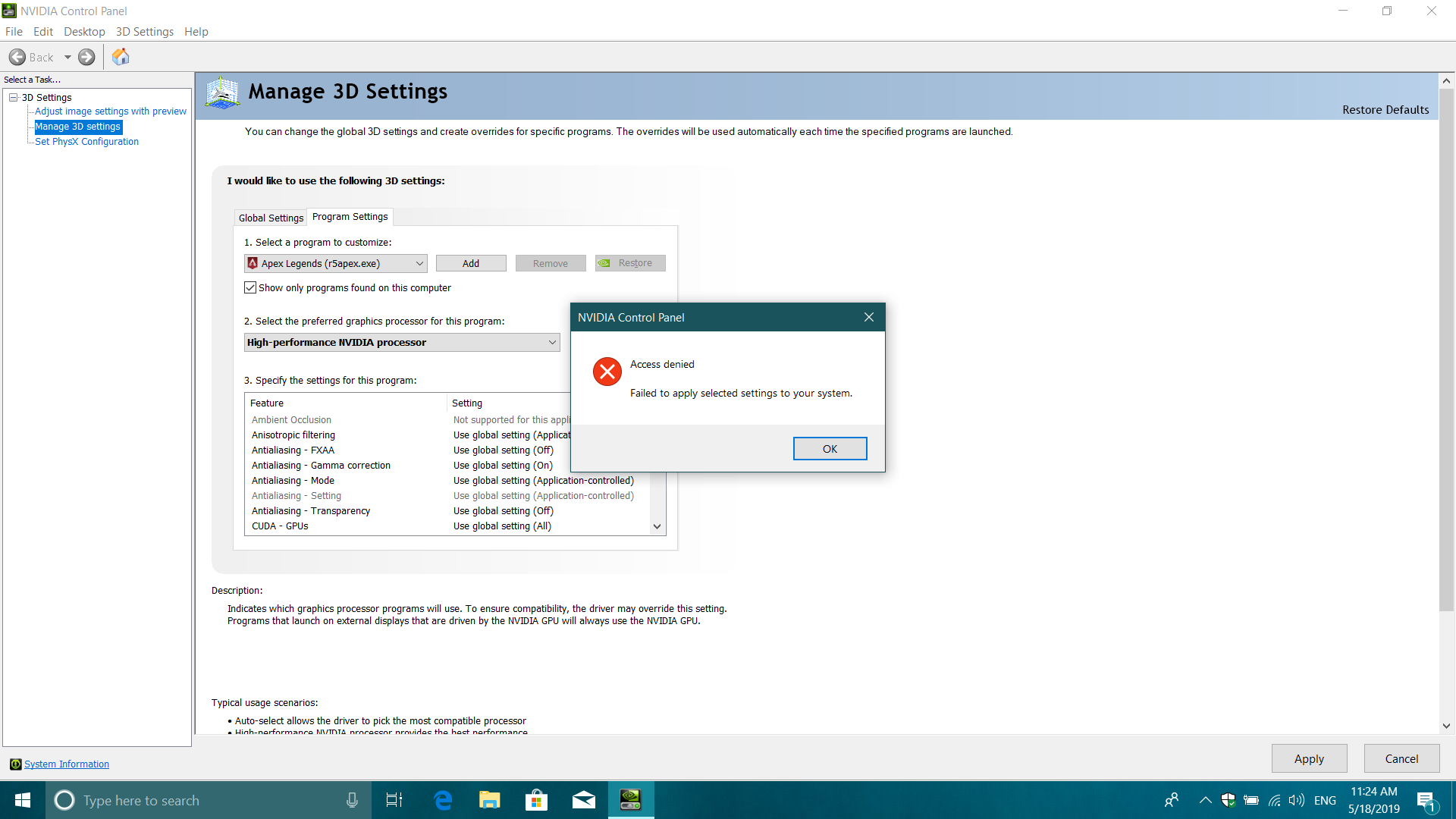Close the Access denied dialog with X

869,317
